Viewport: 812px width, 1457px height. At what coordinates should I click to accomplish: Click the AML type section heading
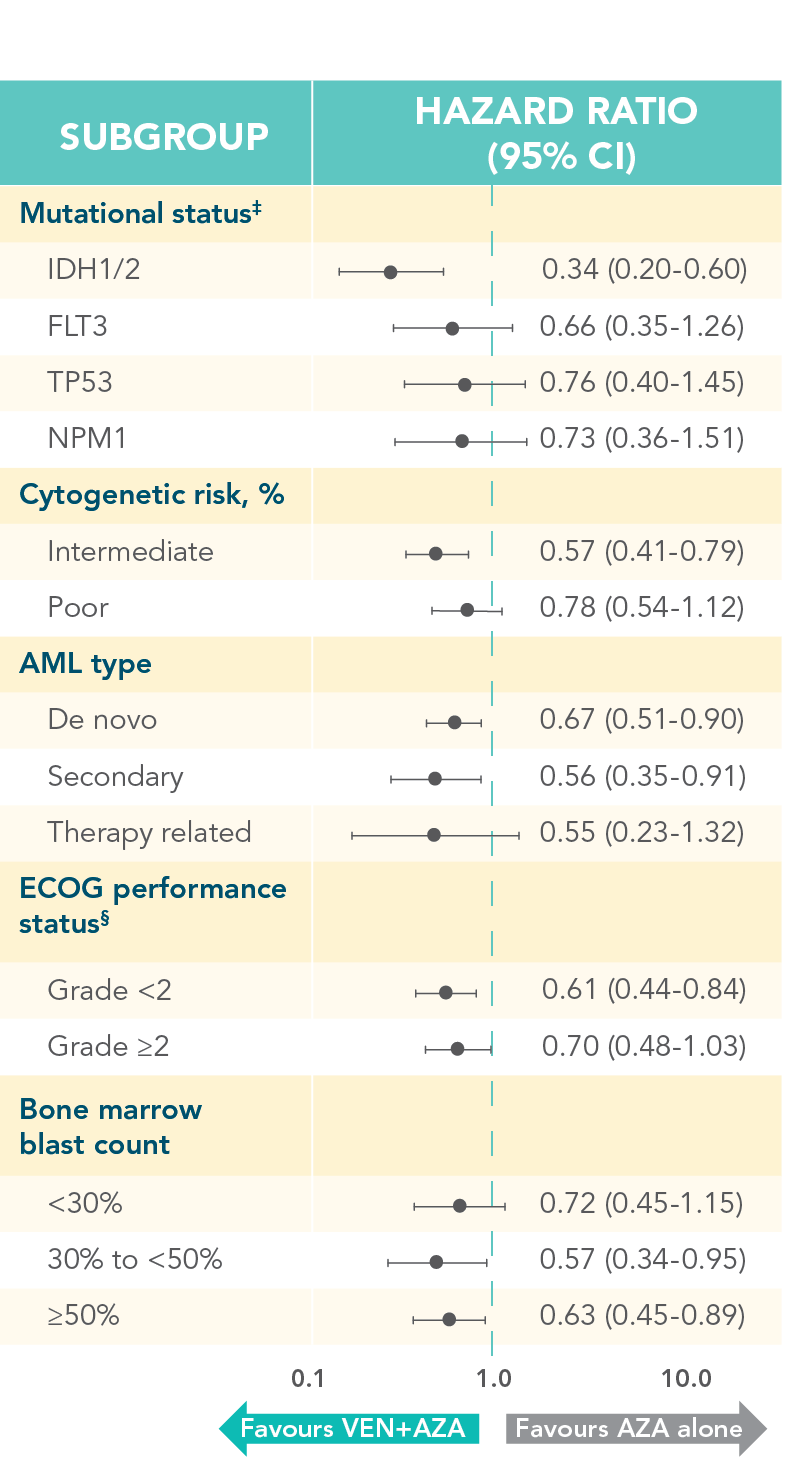[86, 664]
